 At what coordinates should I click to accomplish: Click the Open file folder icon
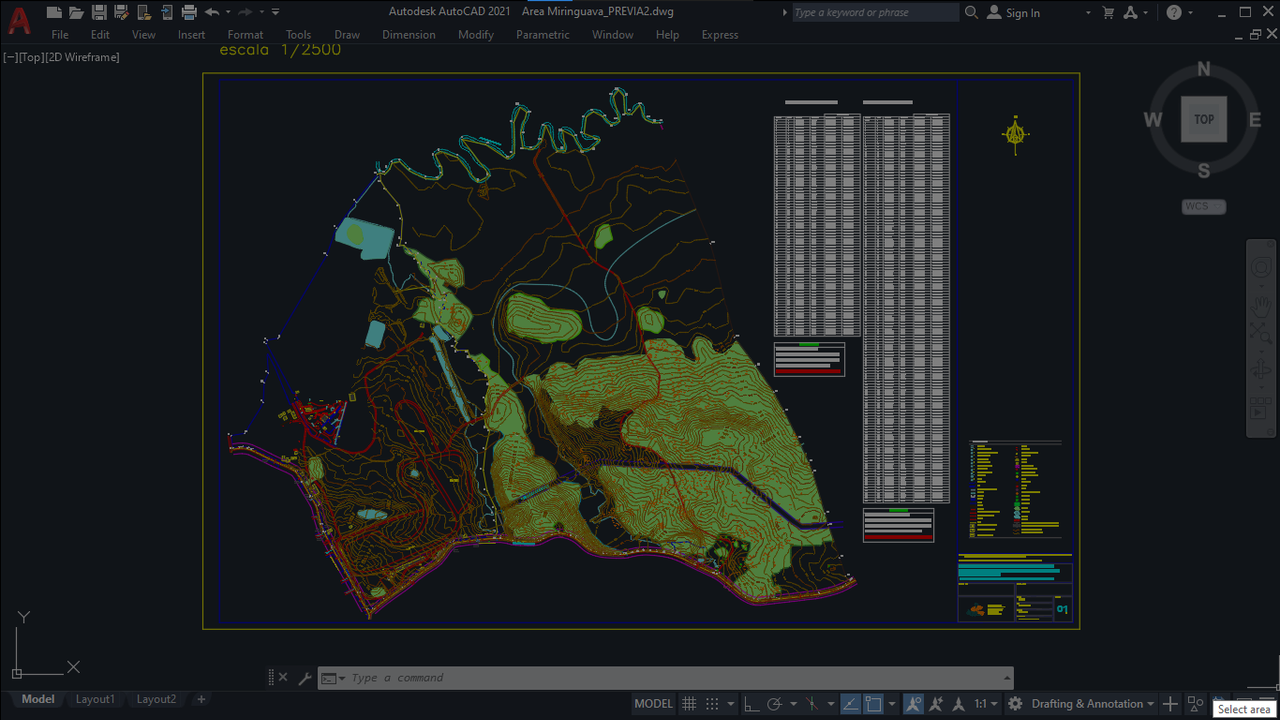(x=76, y=12)
